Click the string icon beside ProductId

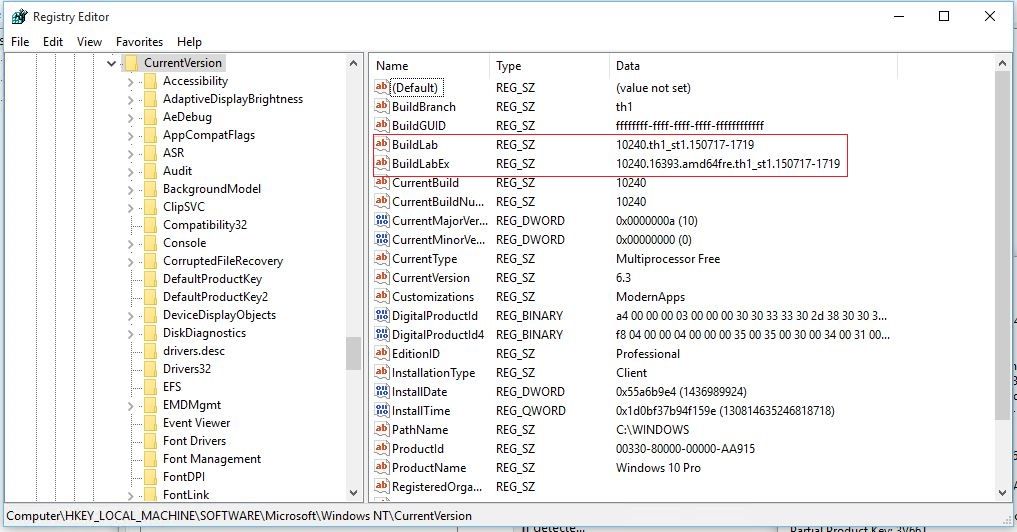[382, 448]
